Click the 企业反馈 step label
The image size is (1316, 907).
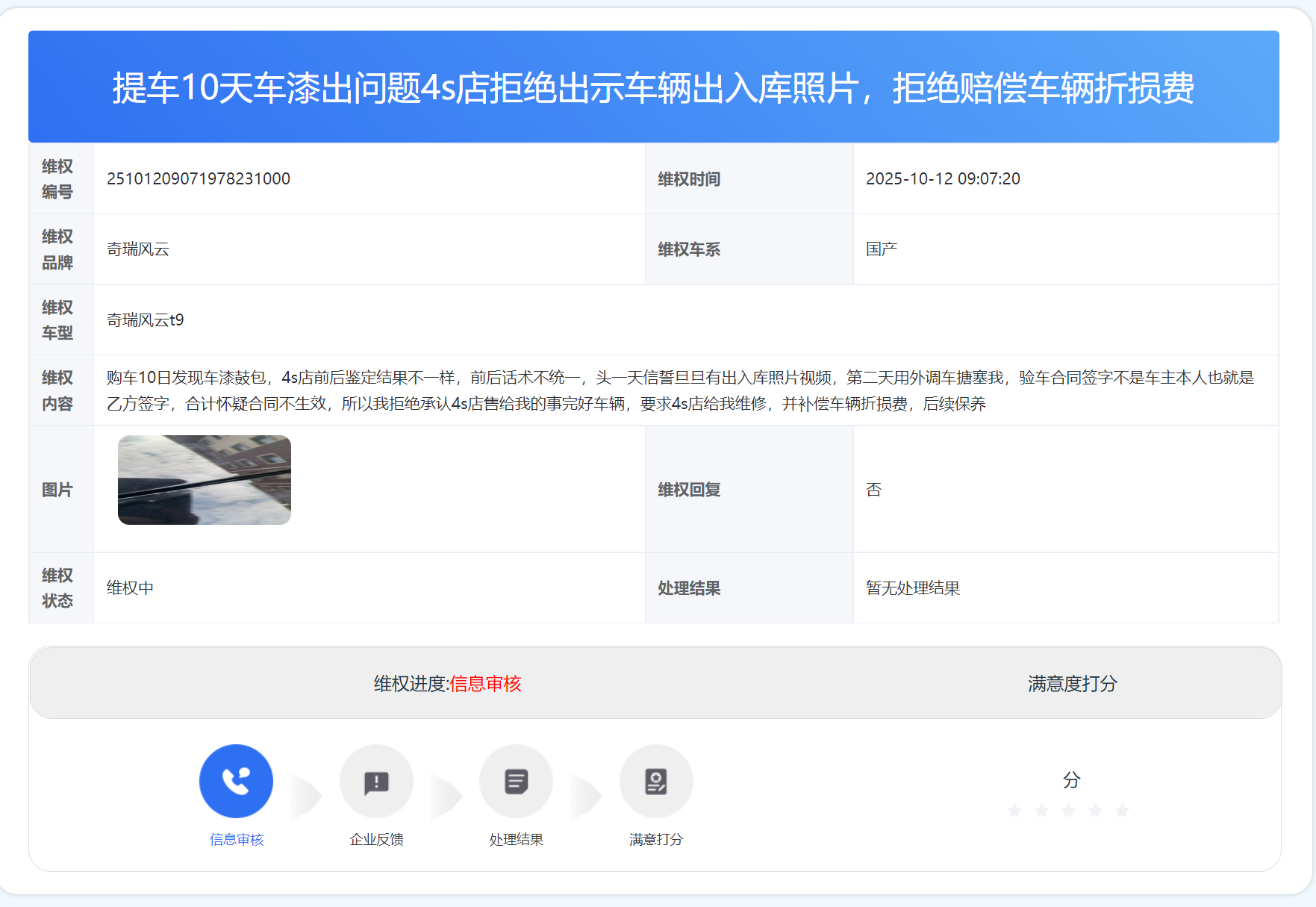point(376,840)
